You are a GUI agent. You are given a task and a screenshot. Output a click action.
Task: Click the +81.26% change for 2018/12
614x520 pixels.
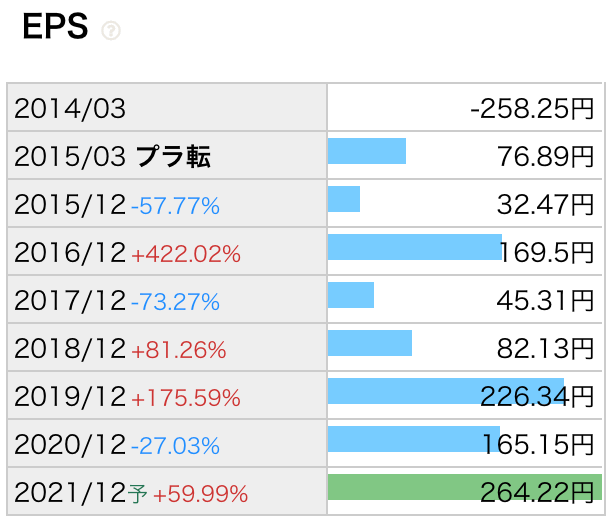(x=179, y=349)
